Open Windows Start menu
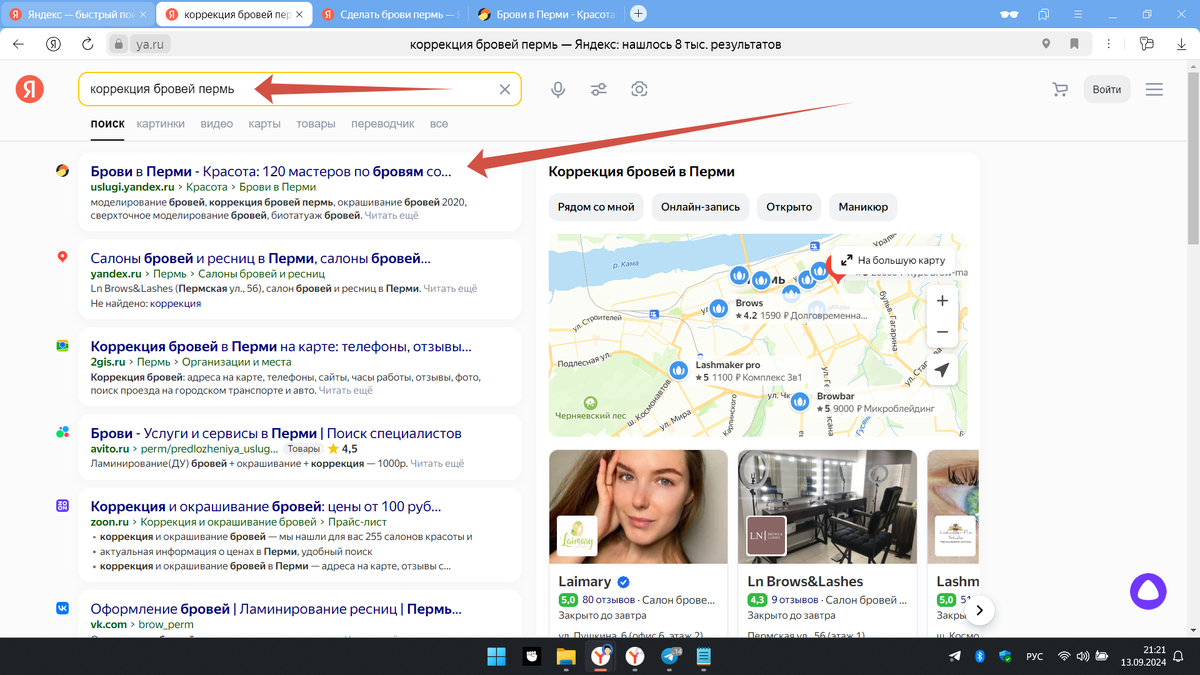Image resolution: width=1200 pixels, height=675 pixels. 496,656
